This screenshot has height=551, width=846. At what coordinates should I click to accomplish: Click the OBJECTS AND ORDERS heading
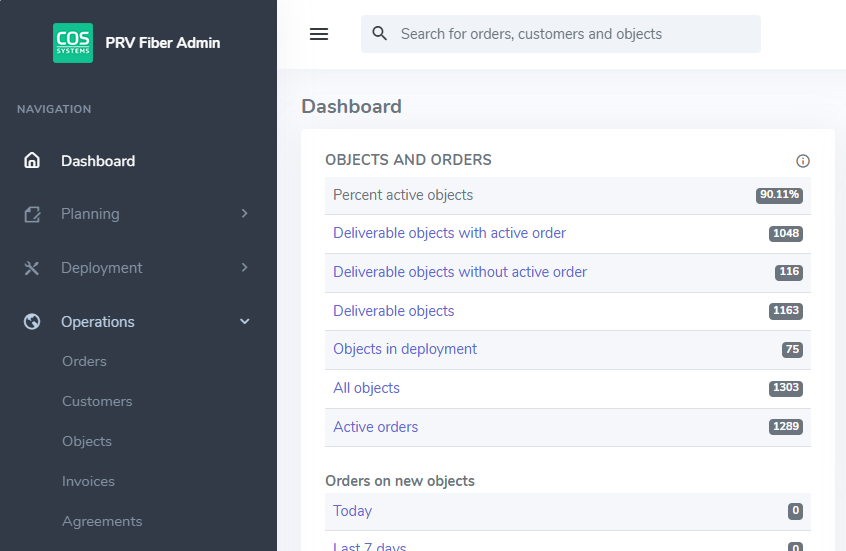pos(408,160)
